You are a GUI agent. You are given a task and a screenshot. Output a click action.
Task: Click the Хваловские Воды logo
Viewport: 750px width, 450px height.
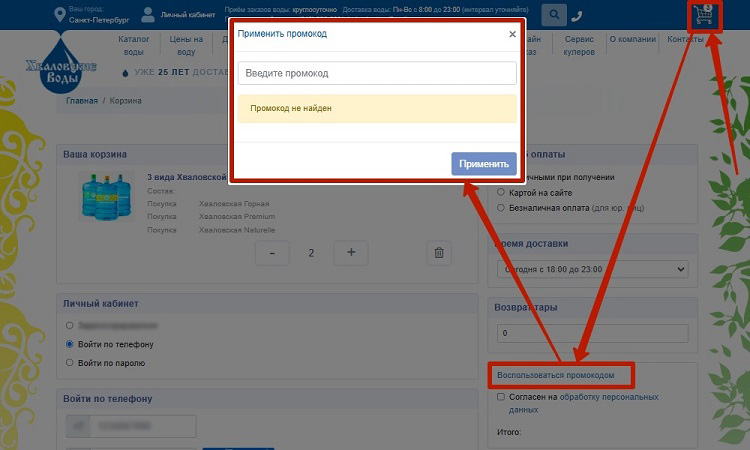(x=63, y=66)
